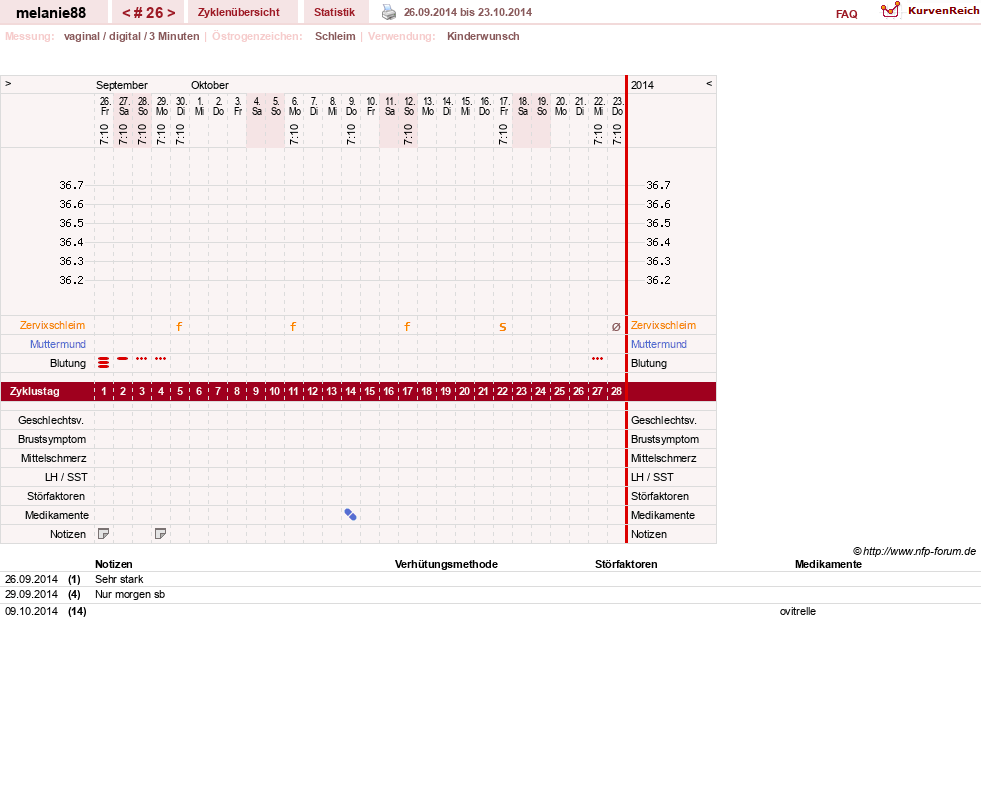The image size is (981, 803).
Task: Go to next cycle with '>' arrow
Action: (x=171, y=13)
